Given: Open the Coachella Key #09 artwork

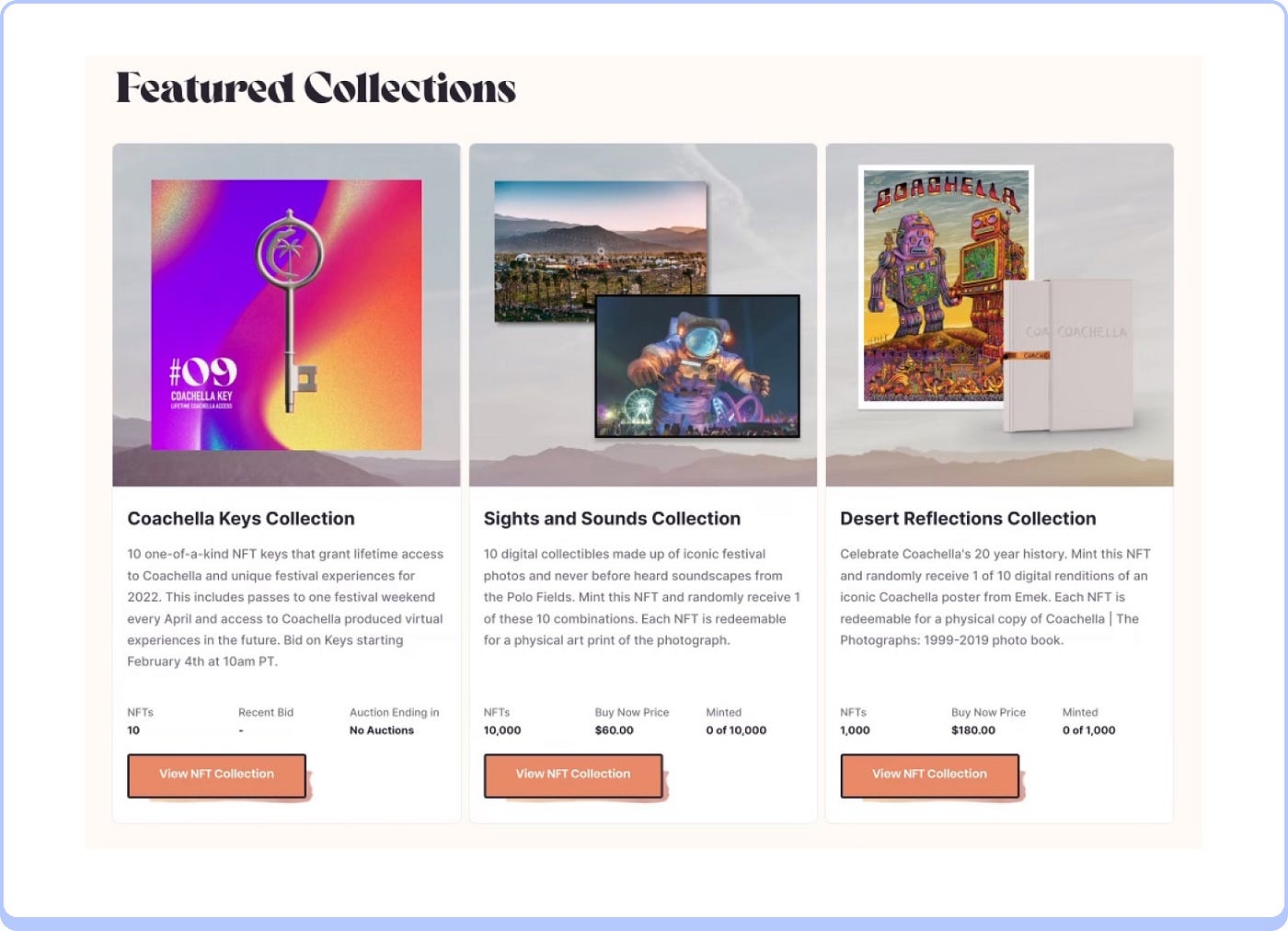Looking at the screenshot, I should click(286, 315).
